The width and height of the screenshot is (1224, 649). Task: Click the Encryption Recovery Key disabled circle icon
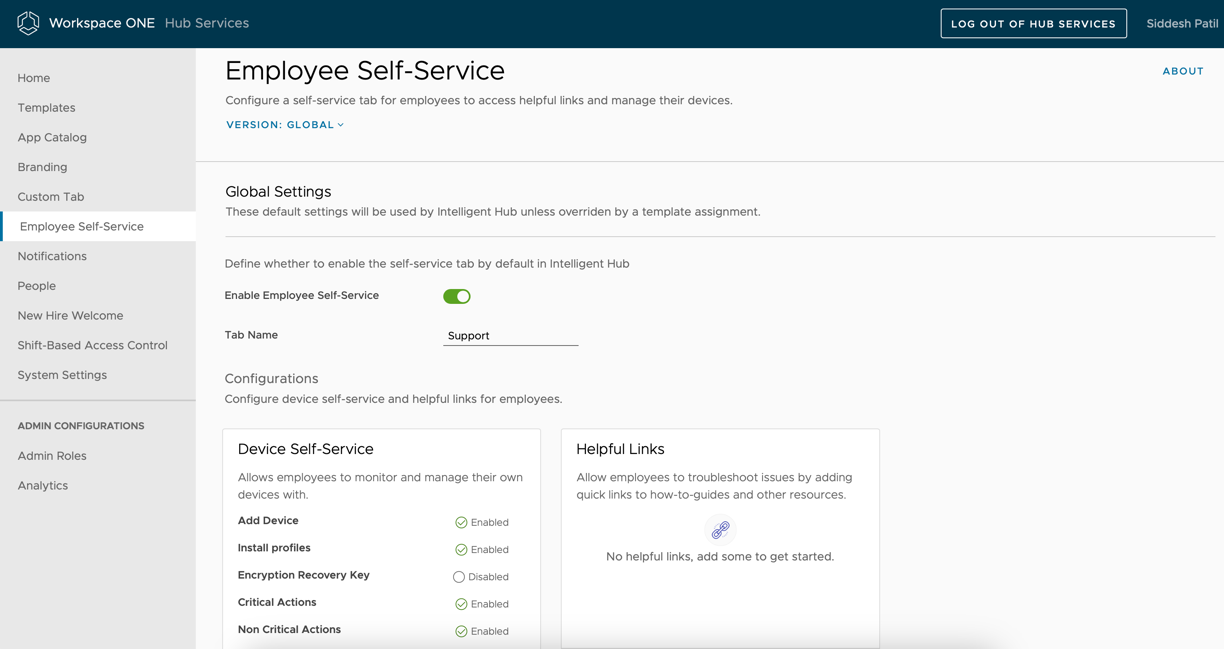pyautogui.click(x=459, y=577)
